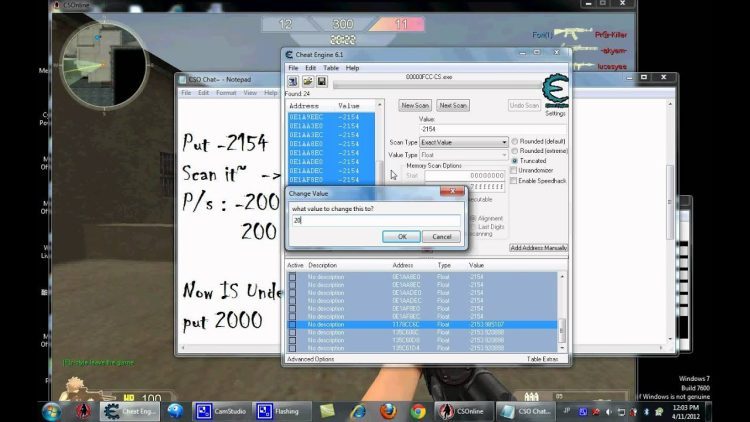Image resolution: width=750 pixels, height=422 pixels.
Task: Click the Add Address Manually button
Action: (539, 248)
